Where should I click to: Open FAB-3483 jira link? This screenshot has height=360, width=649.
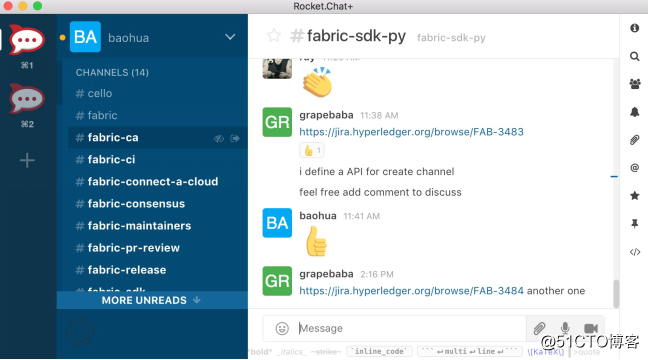click(x=411, y=132)
